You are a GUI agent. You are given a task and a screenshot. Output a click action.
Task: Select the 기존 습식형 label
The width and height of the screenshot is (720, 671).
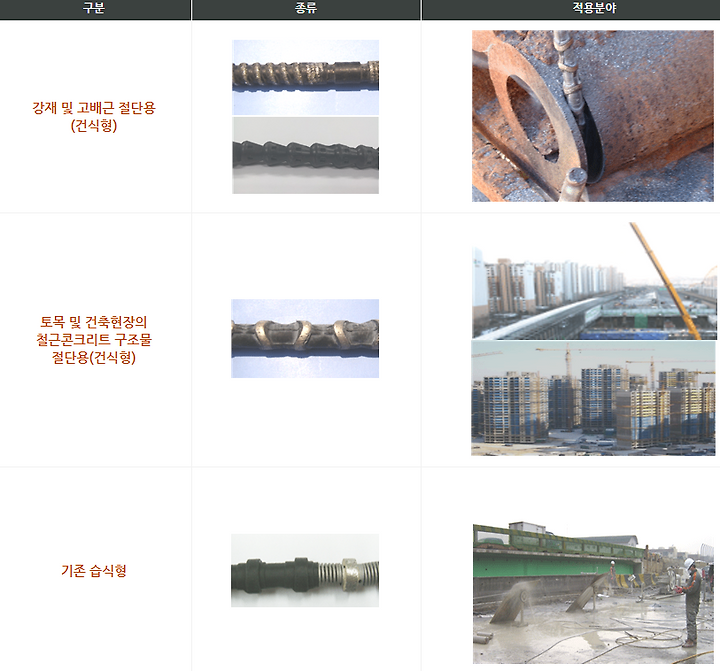tap(94, 570)
